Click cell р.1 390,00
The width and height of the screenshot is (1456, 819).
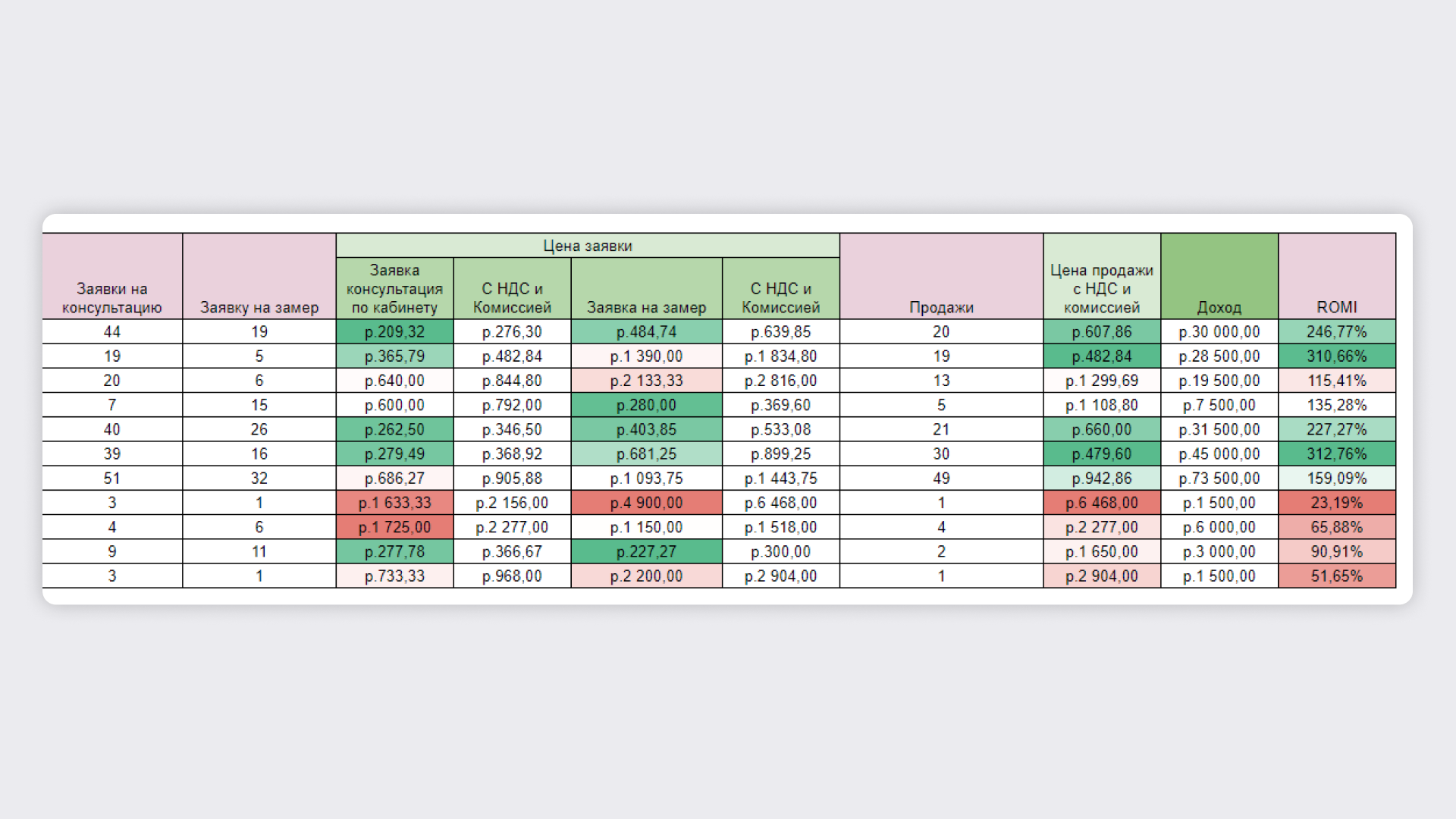click(647, 356)
